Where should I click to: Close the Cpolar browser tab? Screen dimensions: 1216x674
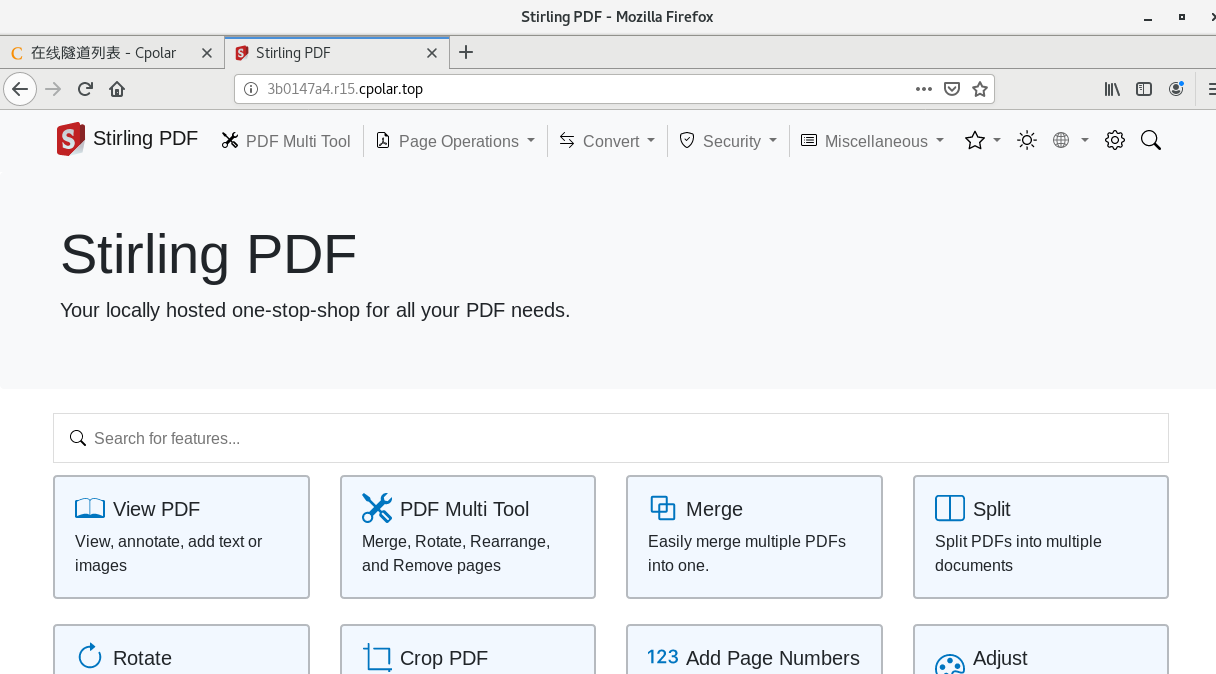(x=207, y=53)
